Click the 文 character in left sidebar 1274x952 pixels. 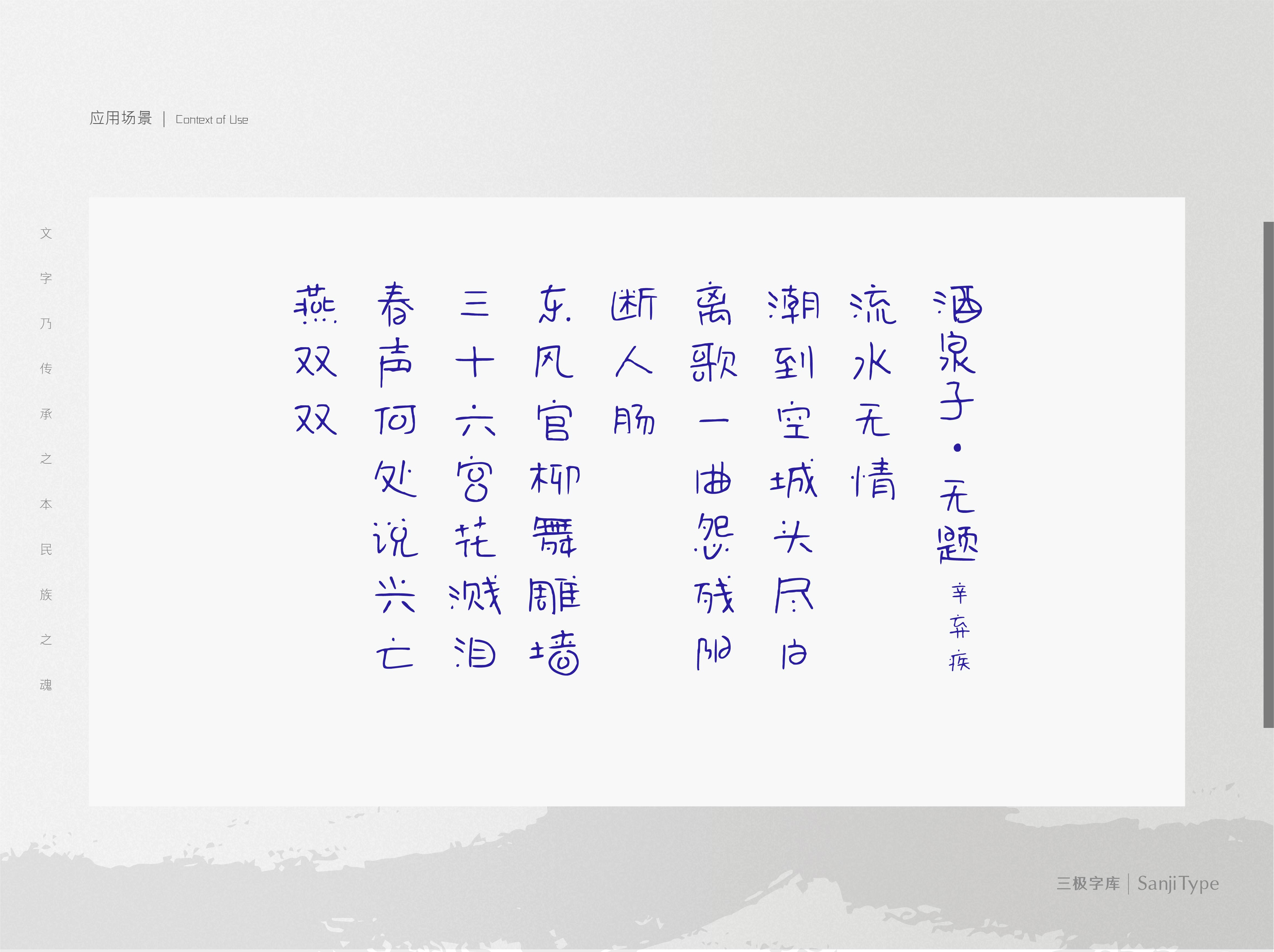[x=46, y=233]
